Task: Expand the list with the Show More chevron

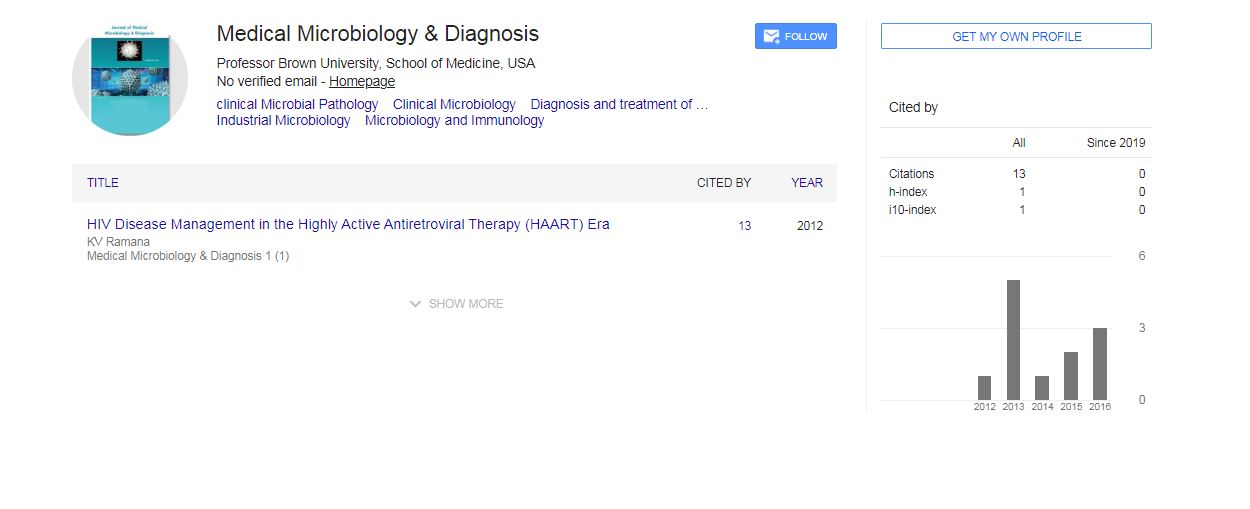Action: tap(415, 304)
